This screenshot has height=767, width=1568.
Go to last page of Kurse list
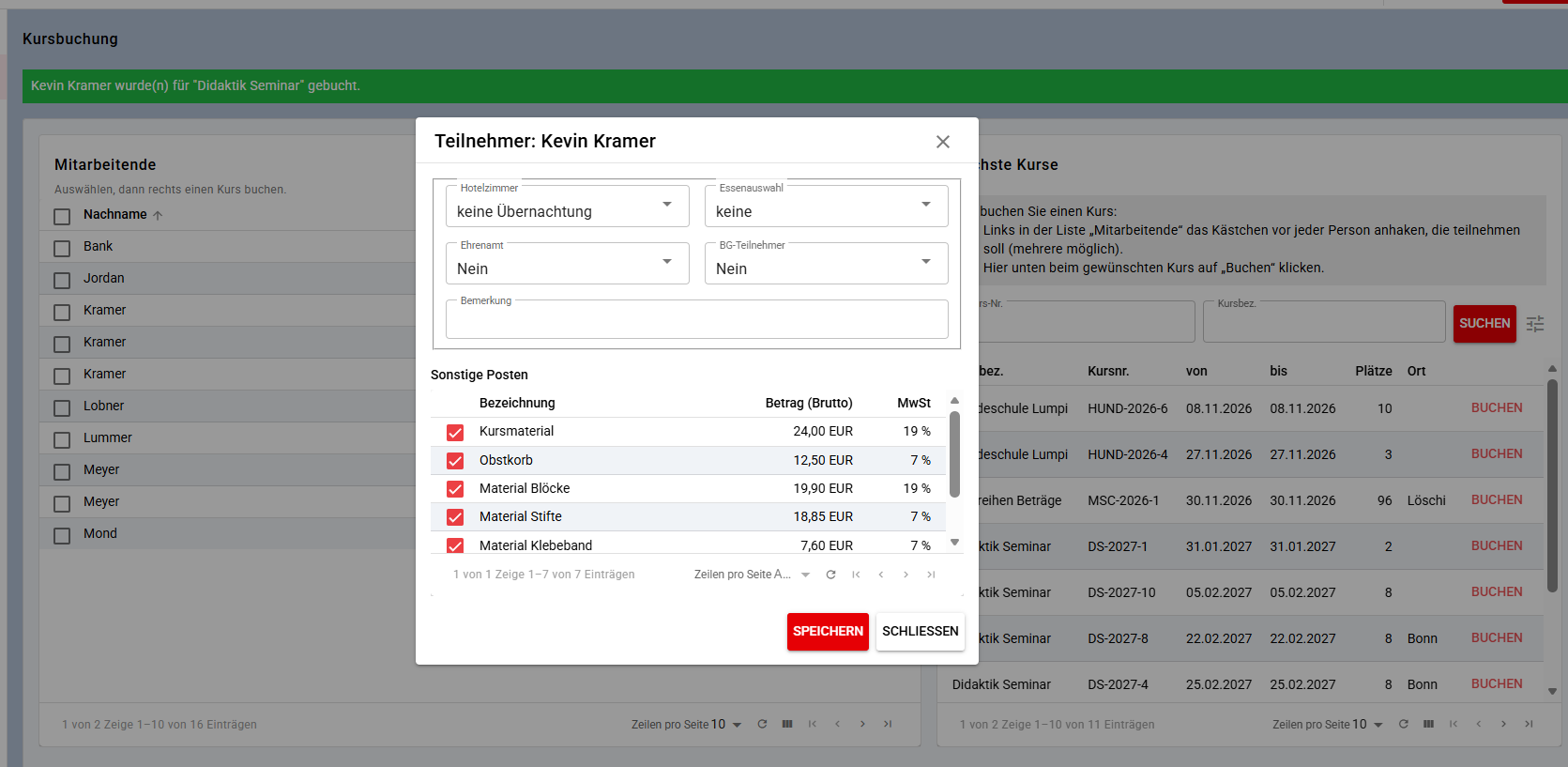tap(1529, 724)
